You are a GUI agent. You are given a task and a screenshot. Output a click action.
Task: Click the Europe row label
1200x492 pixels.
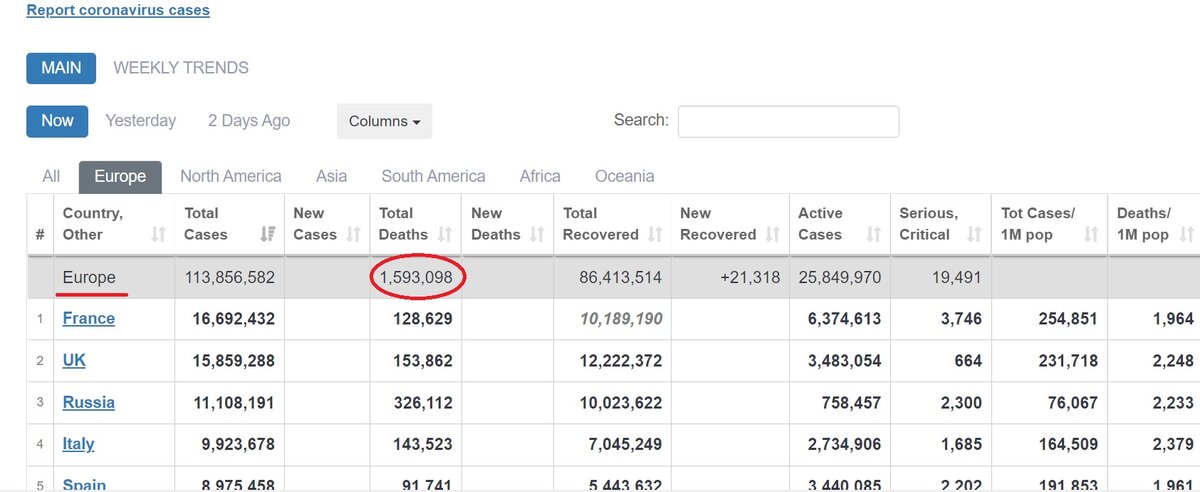tap(89, 277)
